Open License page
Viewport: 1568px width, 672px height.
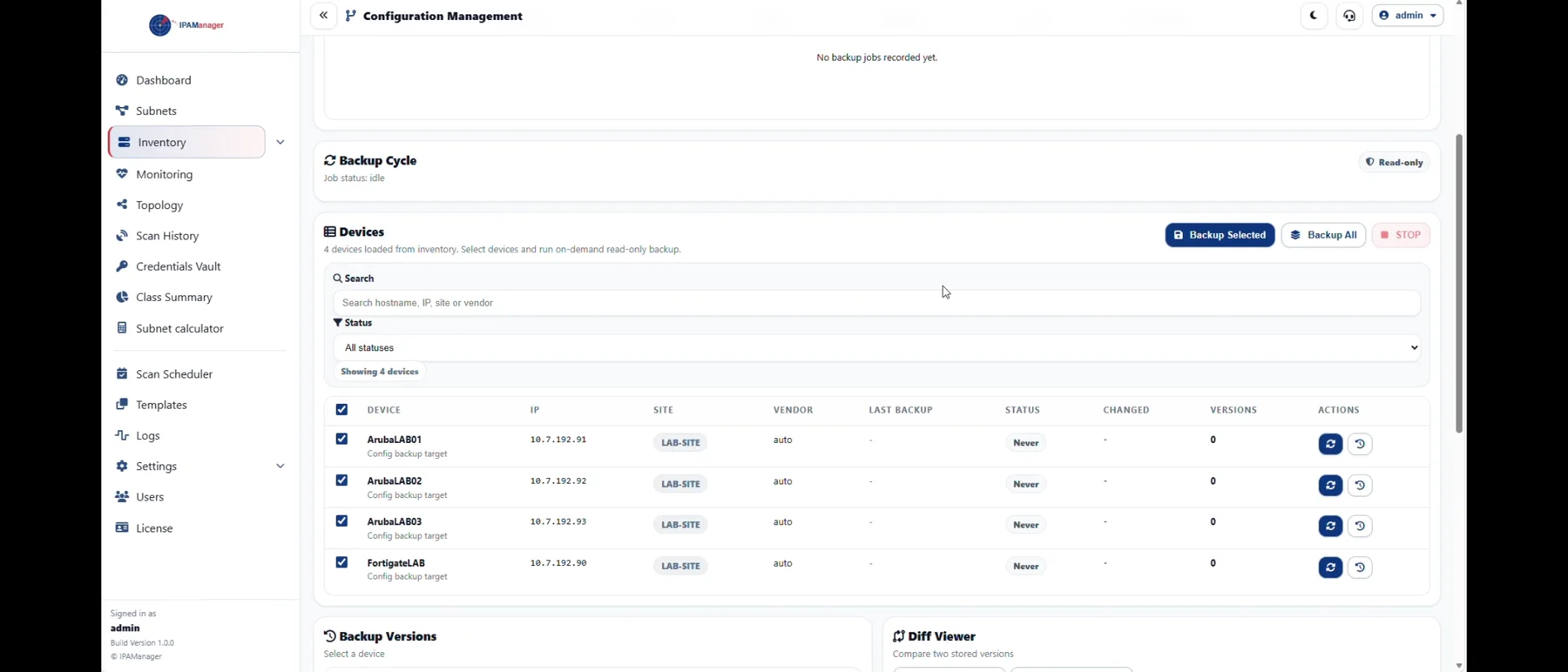click(154, 528)
